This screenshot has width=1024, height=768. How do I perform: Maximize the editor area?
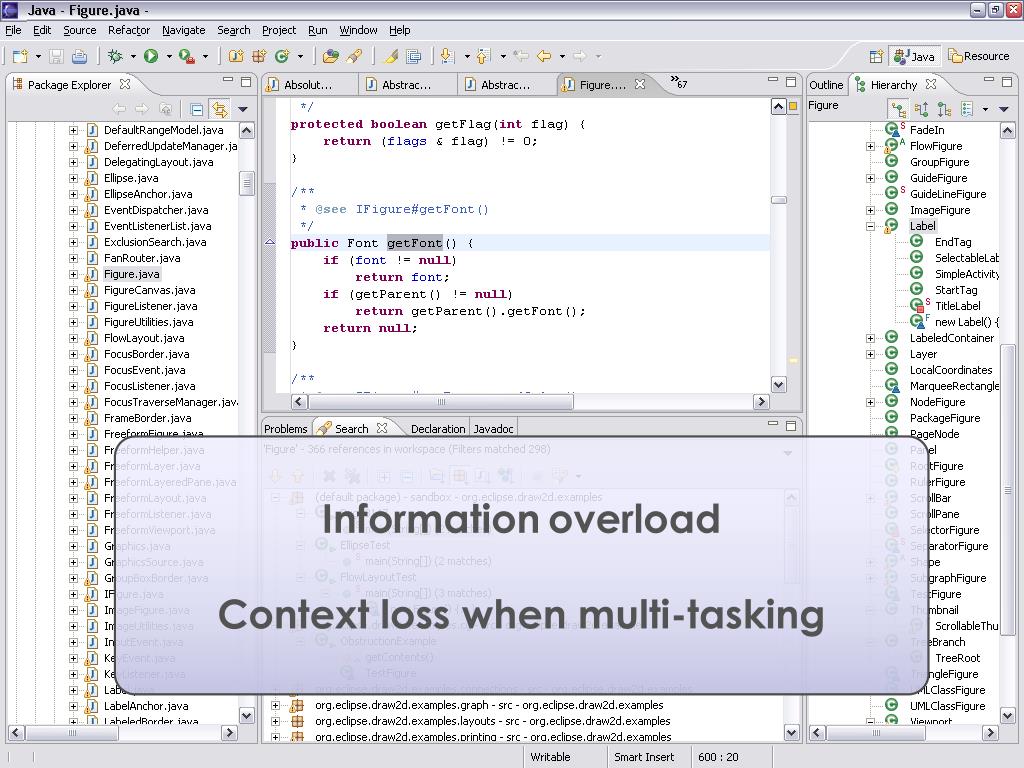[791, 82]
